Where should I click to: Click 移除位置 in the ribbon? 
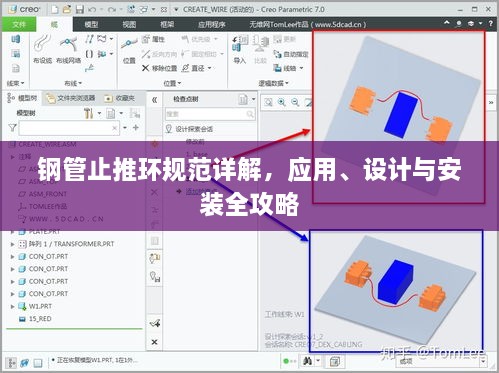pos(159,68)
